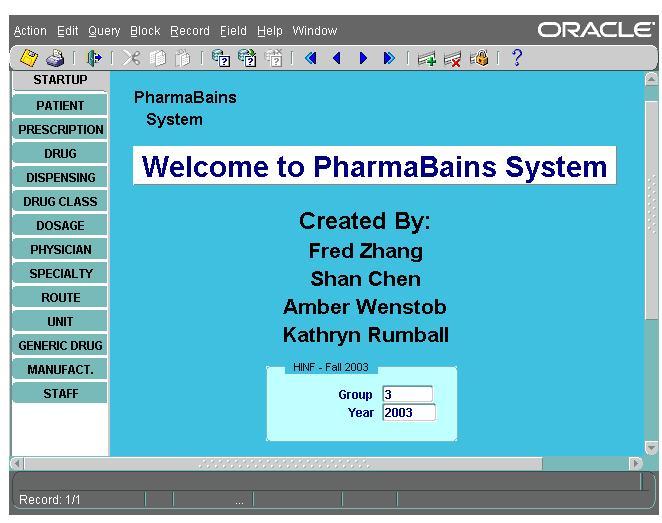Open the Block menu
This screenshot has width=662, height=523.
(x=145, y=31)
